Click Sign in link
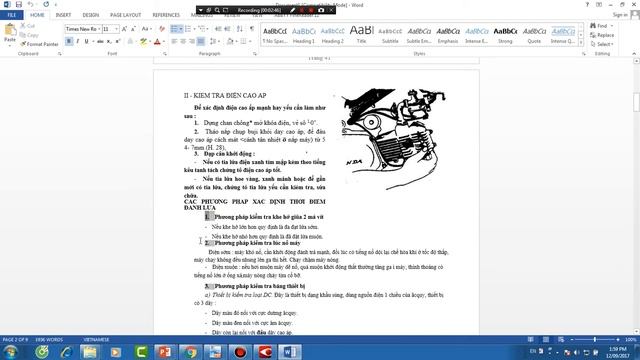The width and height of the screenshot is (640, 360). click(x=620, y=15)
